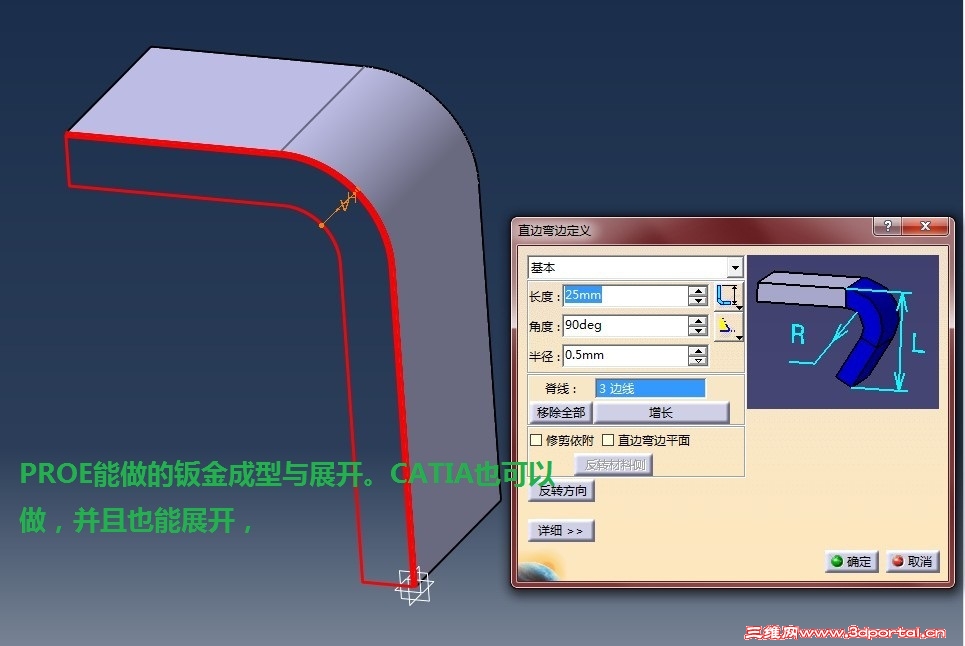
Task: Click the 反转方向 button
Action: pos(563,490)
